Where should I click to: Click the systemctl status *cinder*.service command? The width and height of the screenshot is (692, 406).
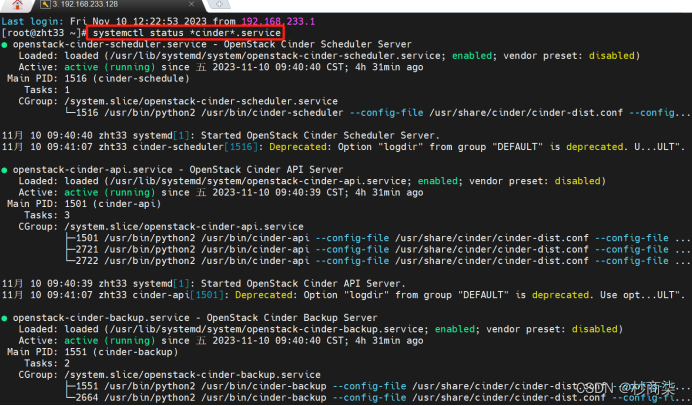pos(187,33)
